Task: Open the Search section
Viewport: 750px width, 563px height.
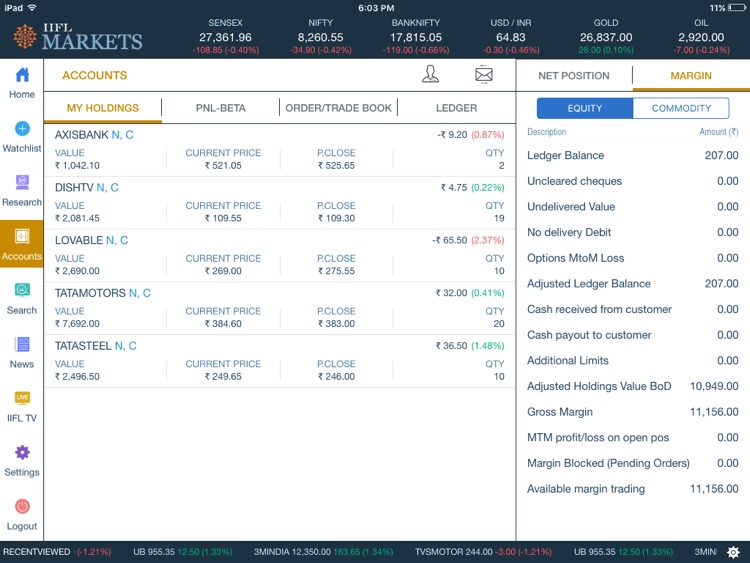Action: point(22,299)
